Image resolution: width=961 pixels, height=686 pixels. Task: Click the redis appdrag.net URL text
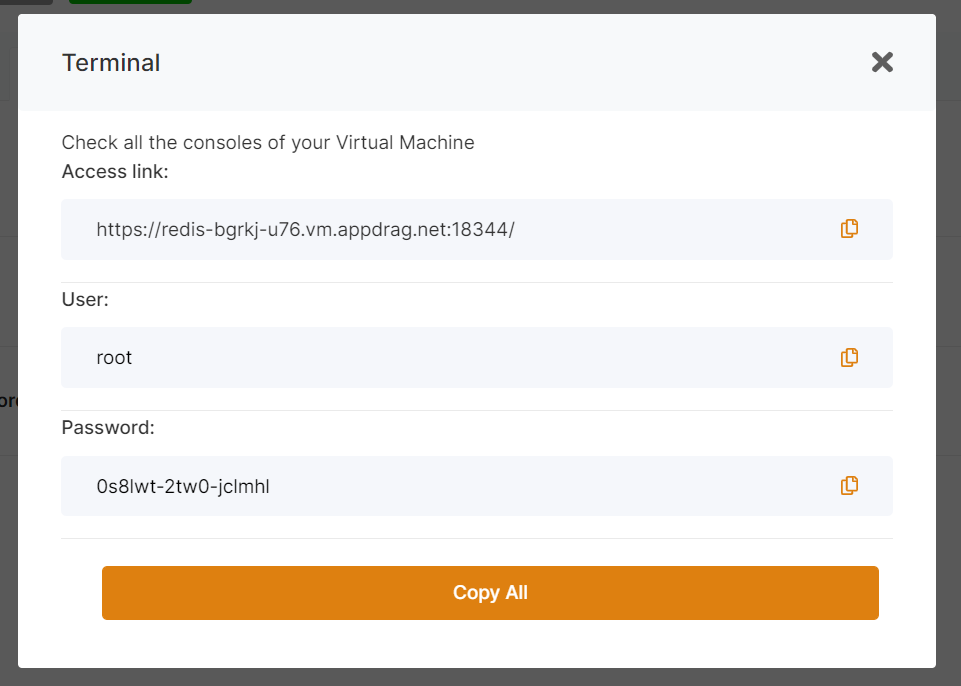click(305, 229)
